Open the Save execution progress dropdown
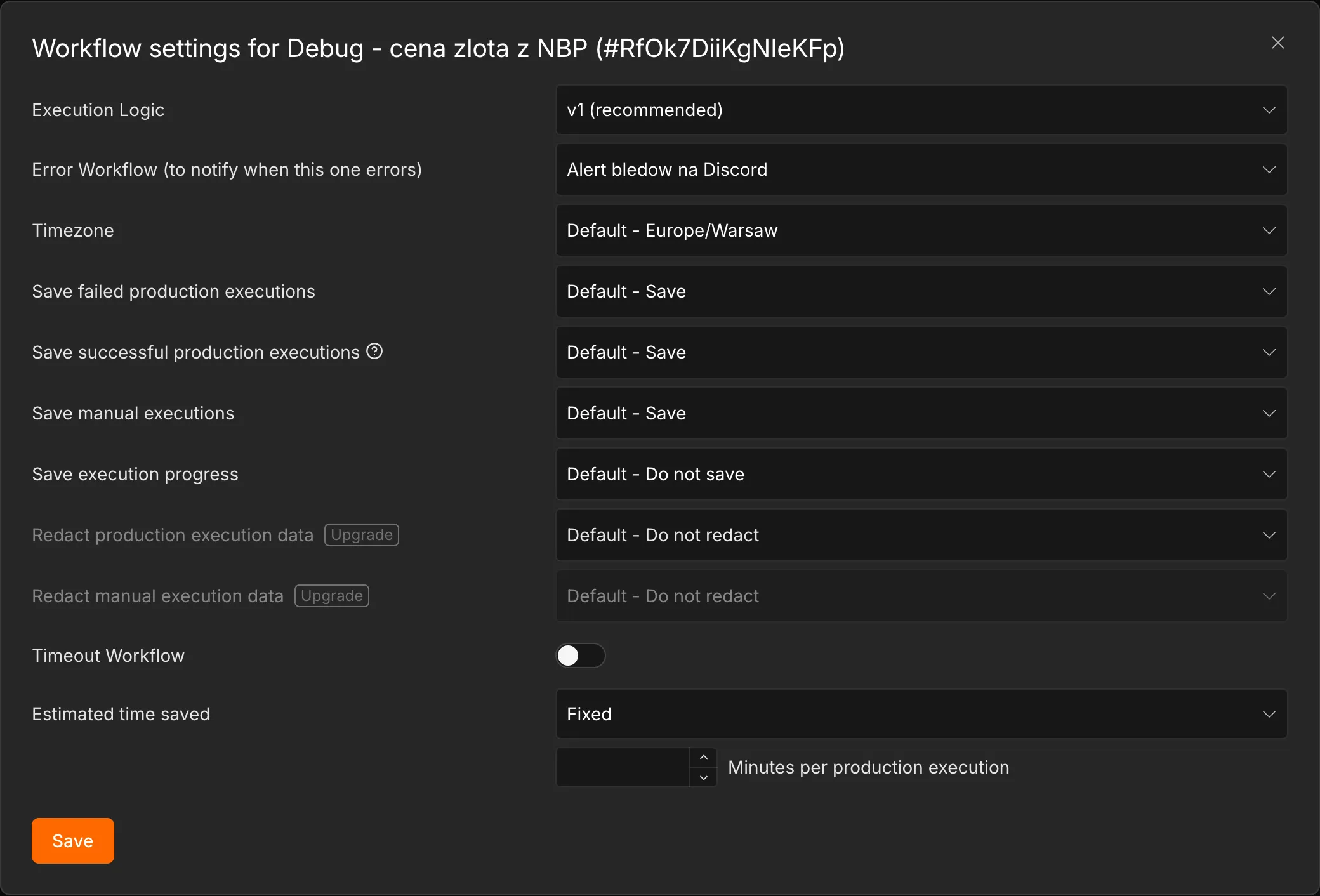This screenshot has height=896, width=1320. tap(921, 474)
